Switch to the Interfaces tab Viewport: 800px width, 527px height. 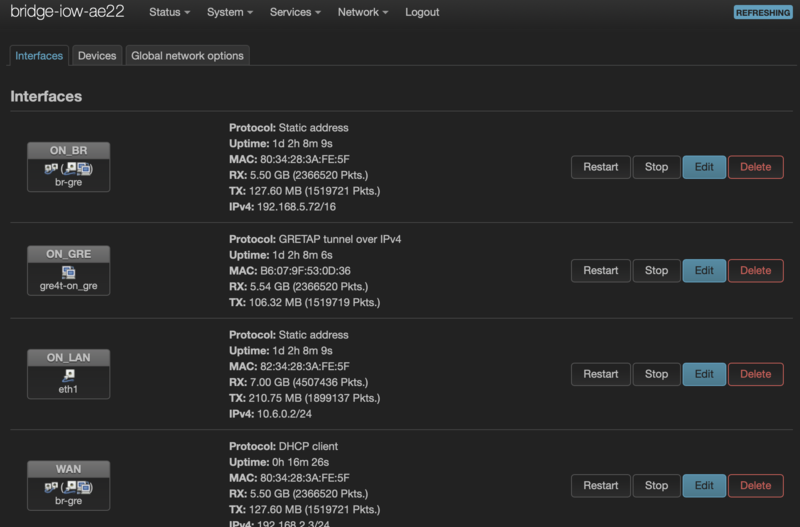coord(39,56)
